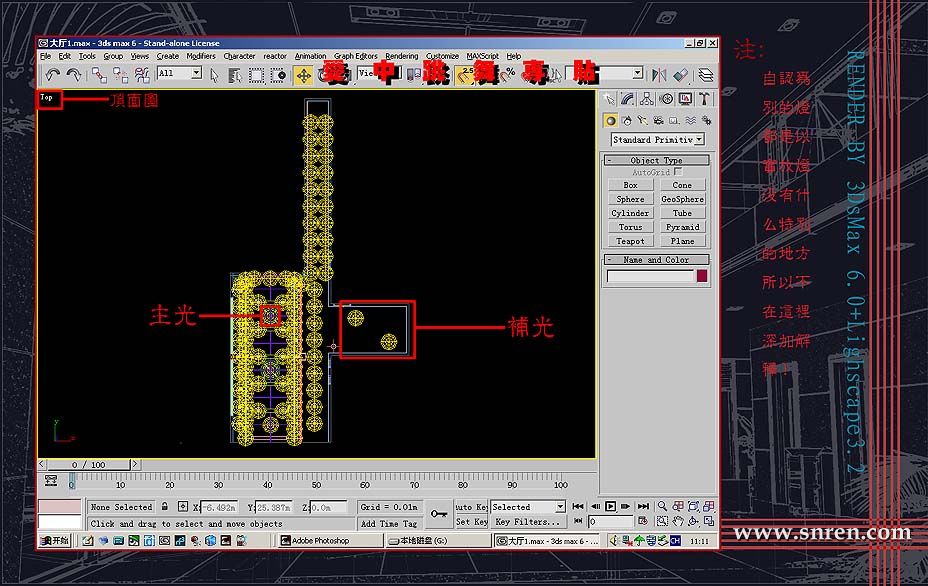Open the Customize menu
Viewport: 928px width, 586px height.
click(443, 56)
